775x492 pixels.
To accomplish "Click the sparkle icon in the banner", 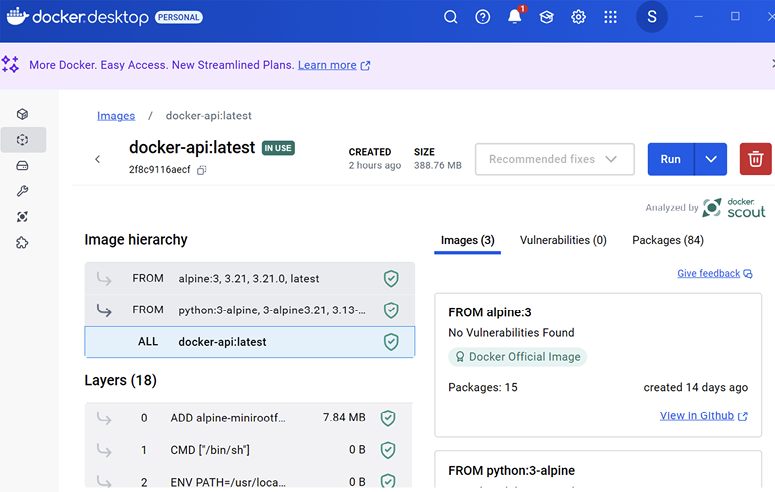I will [x=10, y=64].
